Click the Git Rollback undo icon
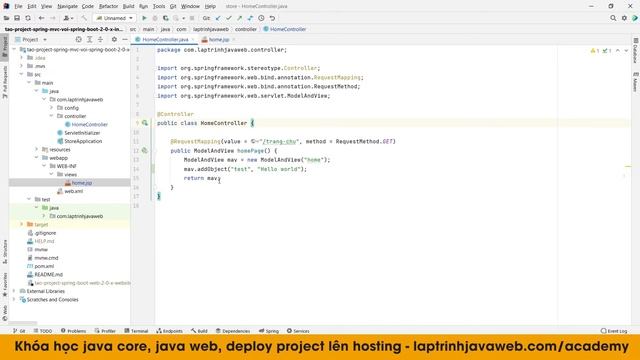Image resolution: width=640 pixels, height=360 pixels. [272, 18]
